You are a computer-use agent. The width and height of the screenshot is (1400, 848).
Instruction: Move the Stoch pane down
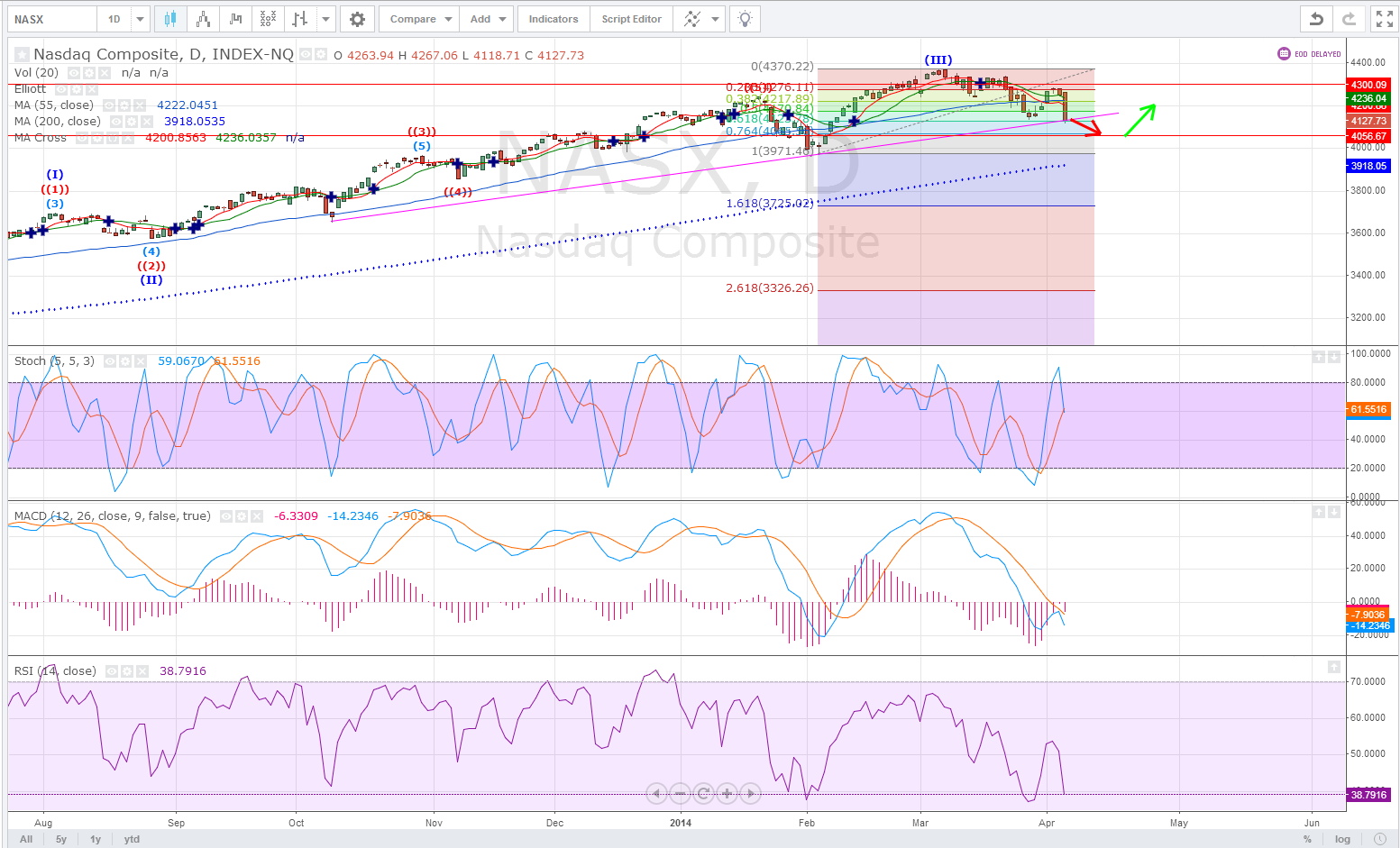point(1334,358)
